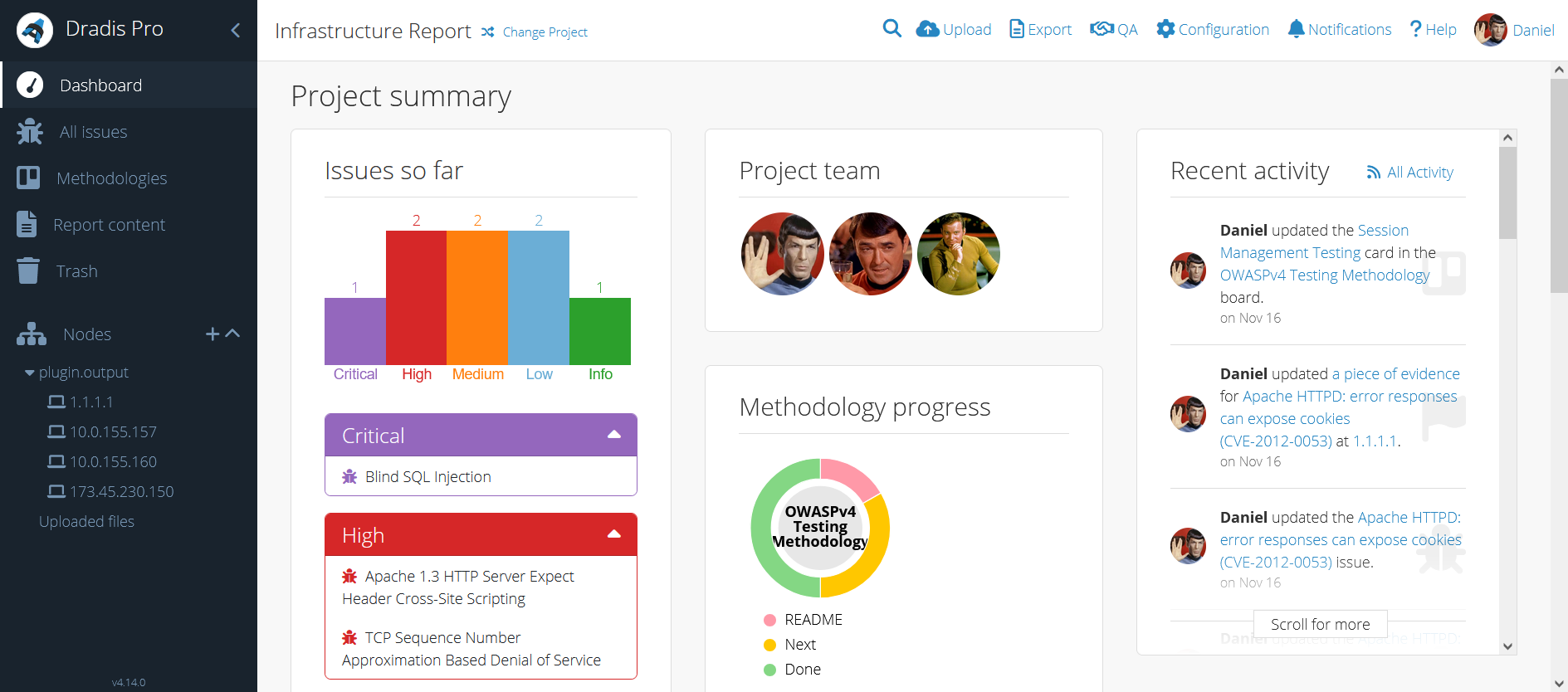The width and height of the screenshot is (1568, 692).
Task: Collapse the Critical issues panel
Action: click(x=614, y=435)
